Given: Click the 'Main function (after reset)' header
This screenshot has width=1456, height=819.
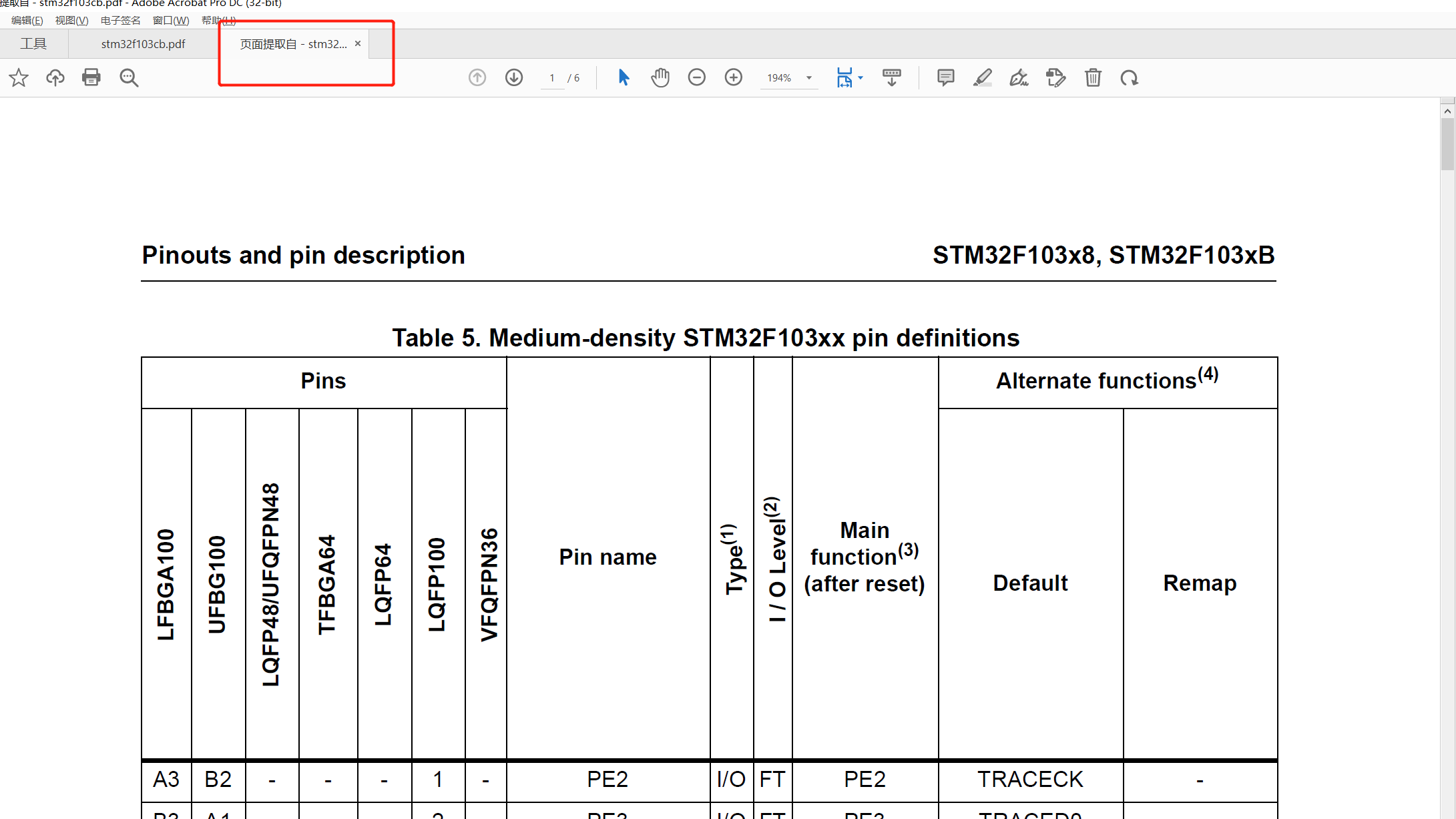Looking at the screenshot, I should tap(865, 557).
